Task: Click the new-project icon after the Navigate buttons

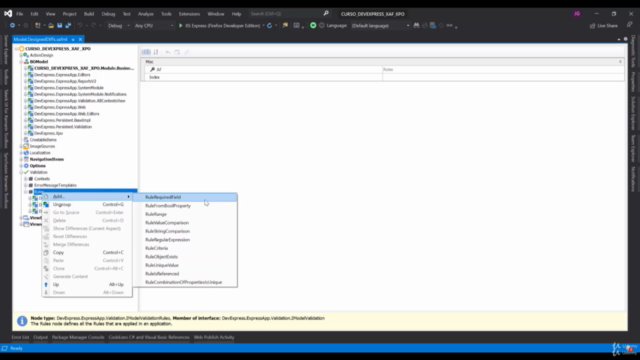Action: [x=38, y=25]
